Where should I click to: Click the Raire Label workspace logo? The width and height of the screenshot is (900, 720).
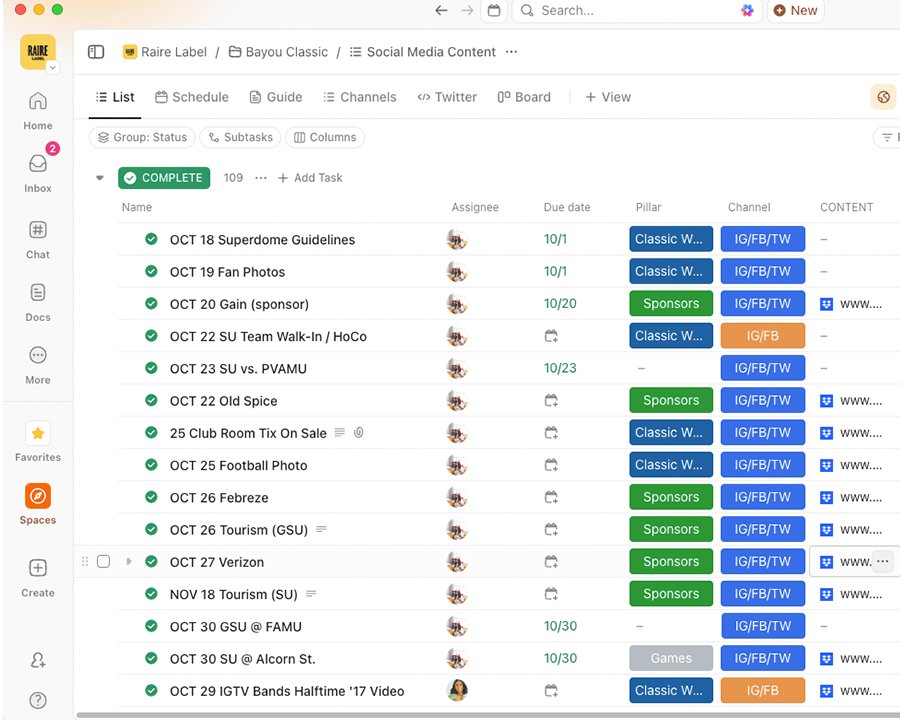(38, 51)
